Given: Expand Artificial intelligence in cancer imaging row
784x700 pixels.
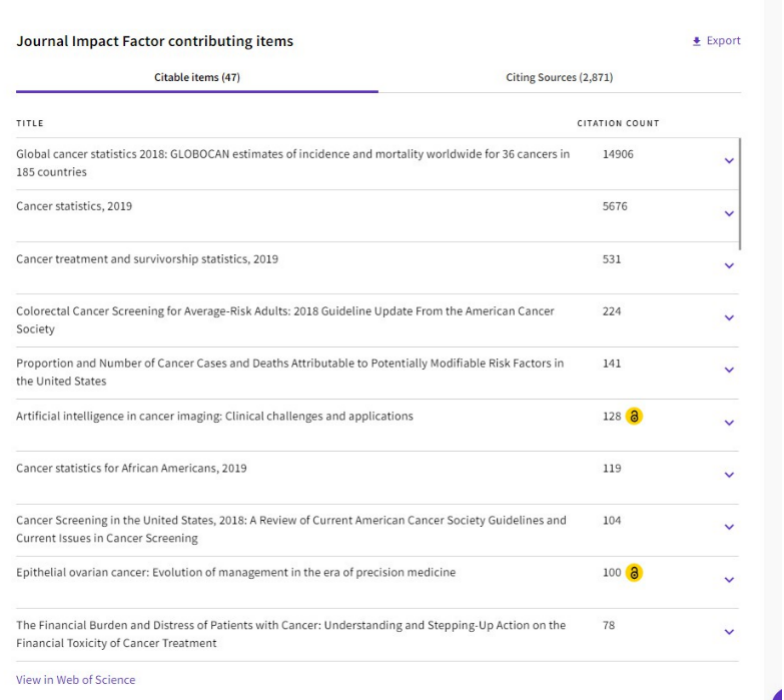Looking at the screenshot, I should point(728,422).
